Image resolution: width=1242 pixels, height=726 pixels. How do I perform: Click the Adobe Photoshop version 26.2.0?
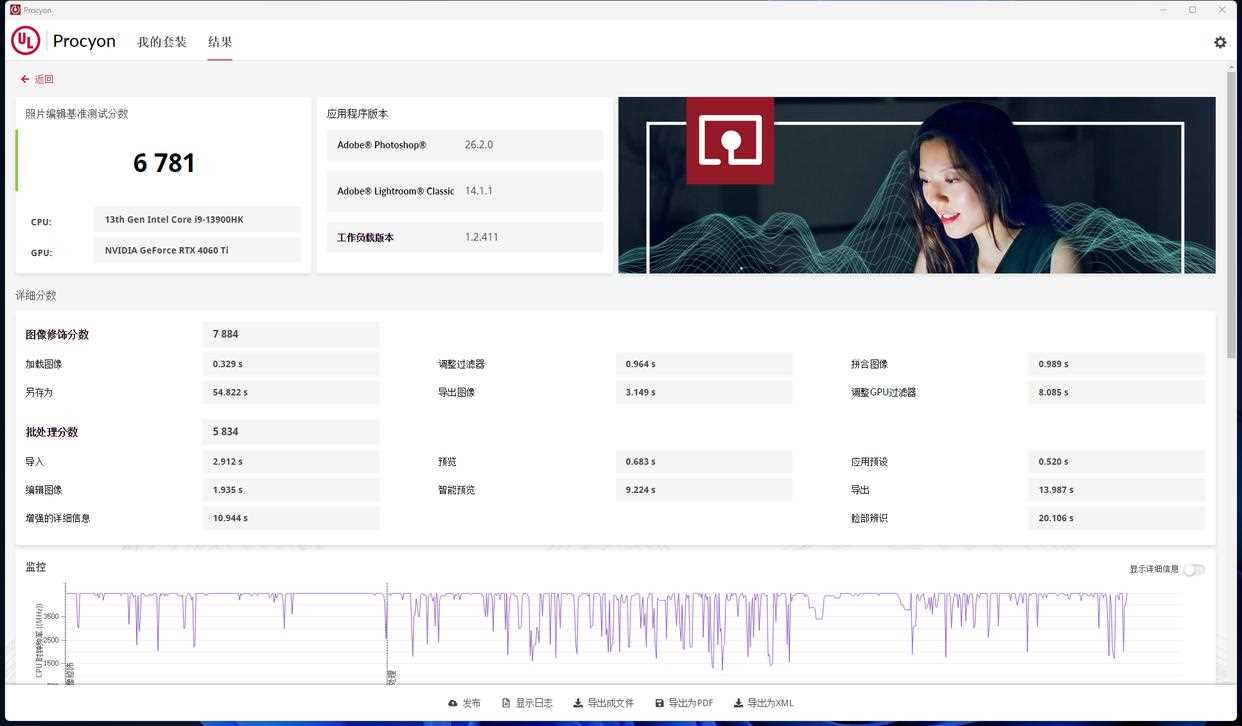479,145
